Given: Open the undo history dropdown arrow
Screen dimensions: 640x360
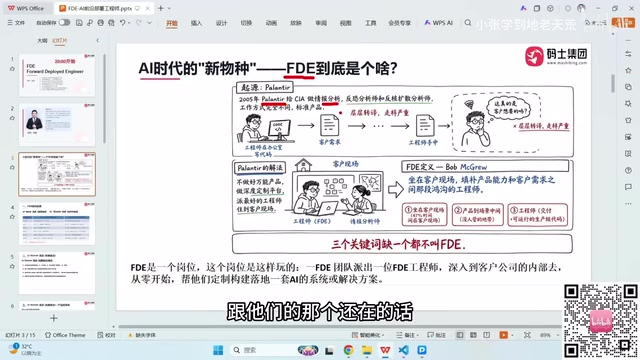Looking at the screenshot, I should click(129, 23).
